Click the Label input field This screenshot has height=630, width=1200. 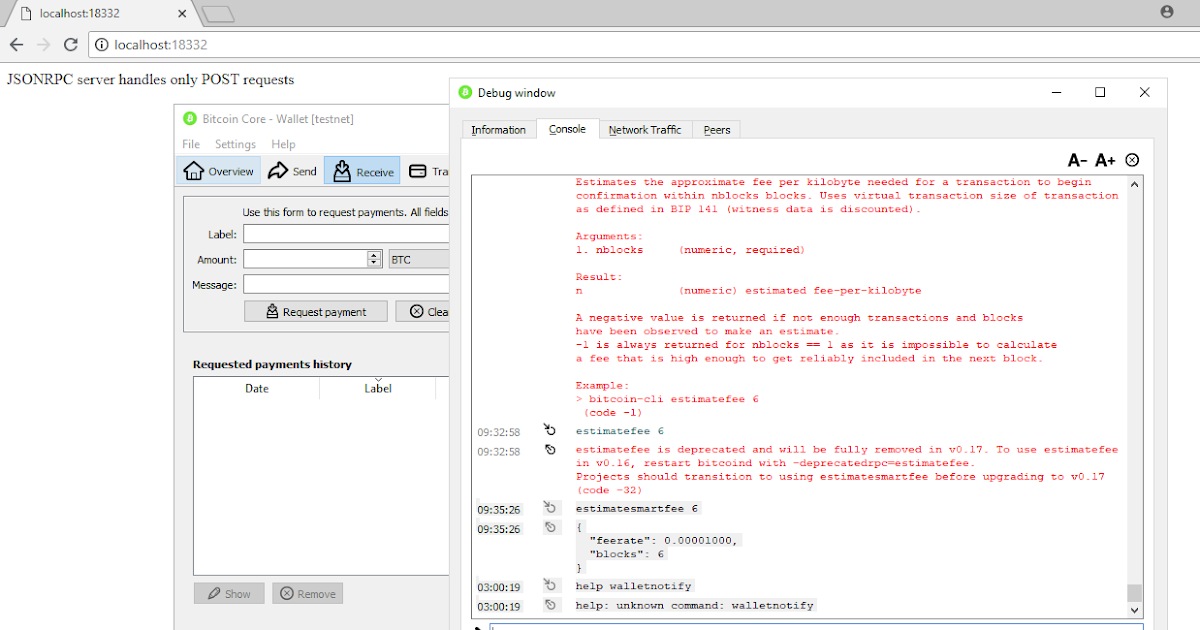click(346, 234)
